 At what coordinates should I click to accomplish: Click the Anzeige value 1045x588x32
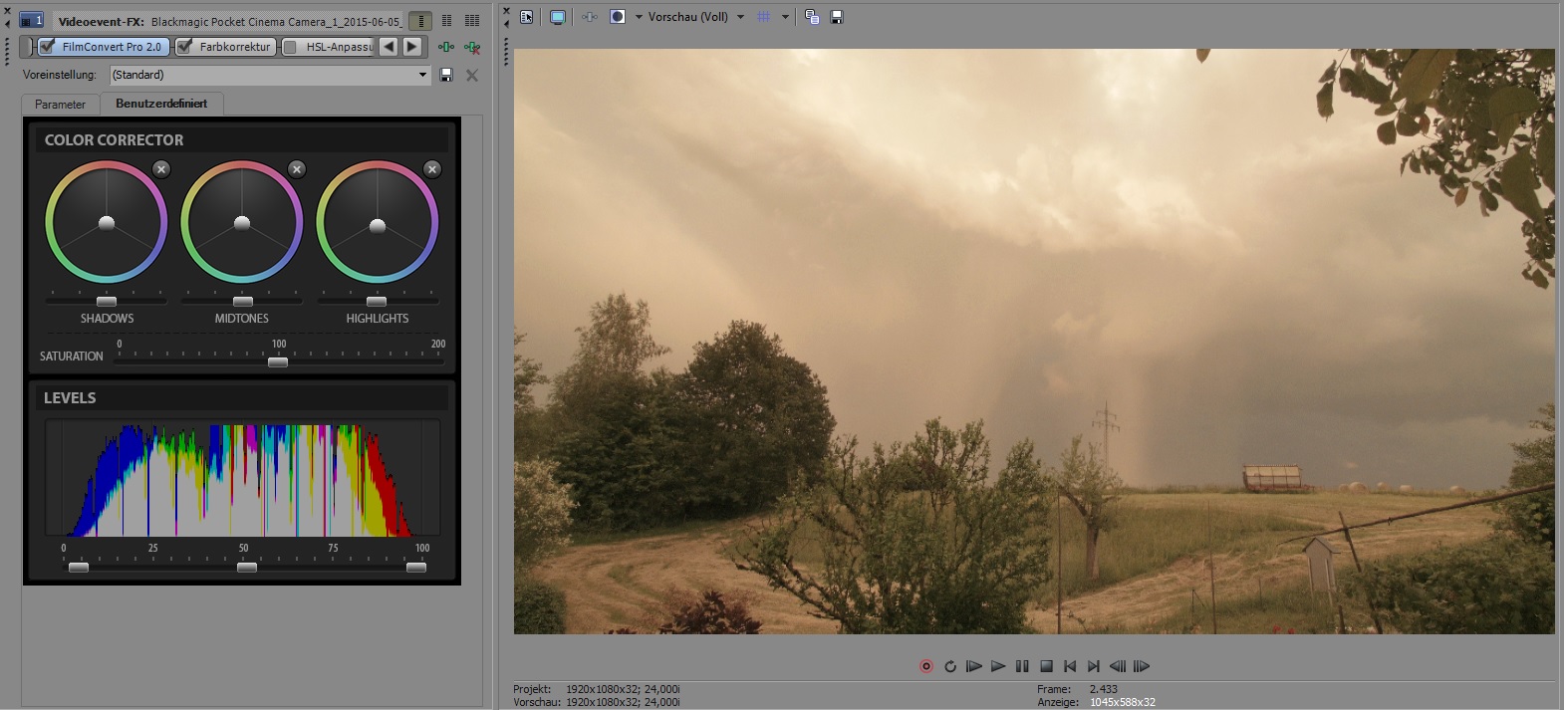[1123, 702]
